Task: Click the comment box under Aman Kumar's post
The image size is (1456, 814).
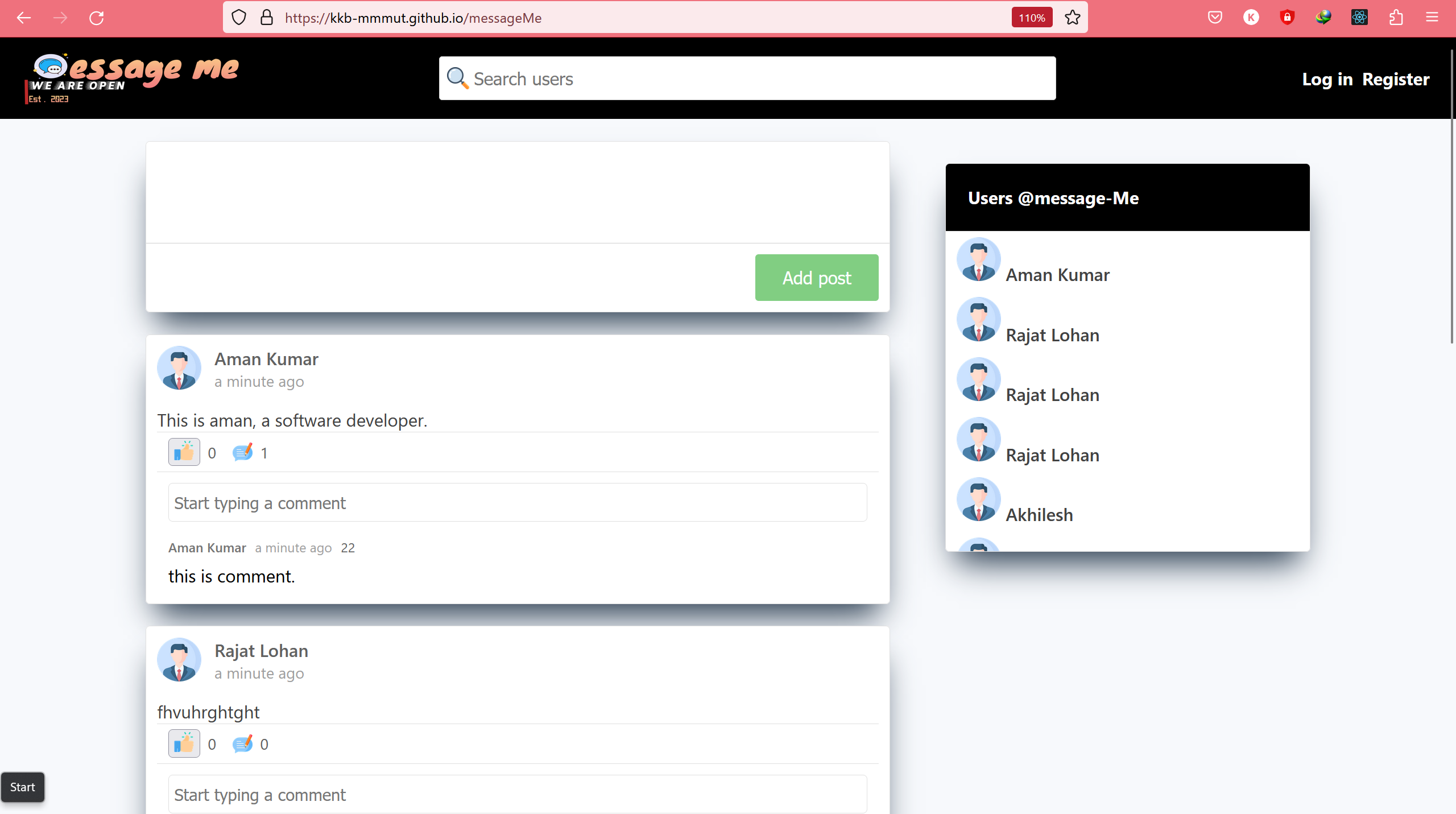Action: coord(517,503)
